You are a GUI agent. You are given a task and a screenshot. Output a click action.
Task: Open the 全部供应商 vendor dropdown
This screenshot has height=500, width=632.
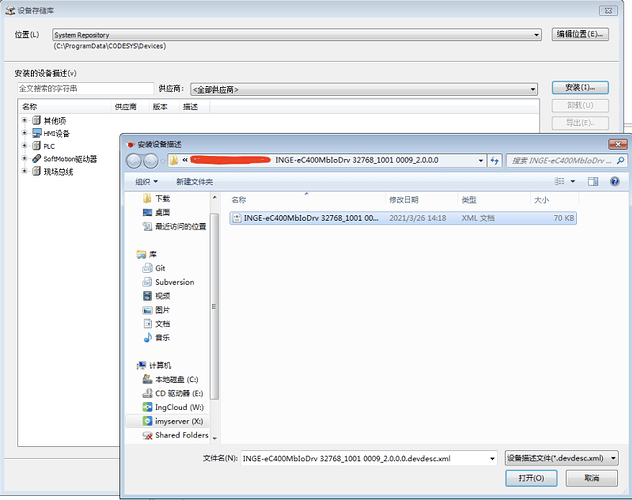pyautogui.click(x=533, y=89)
